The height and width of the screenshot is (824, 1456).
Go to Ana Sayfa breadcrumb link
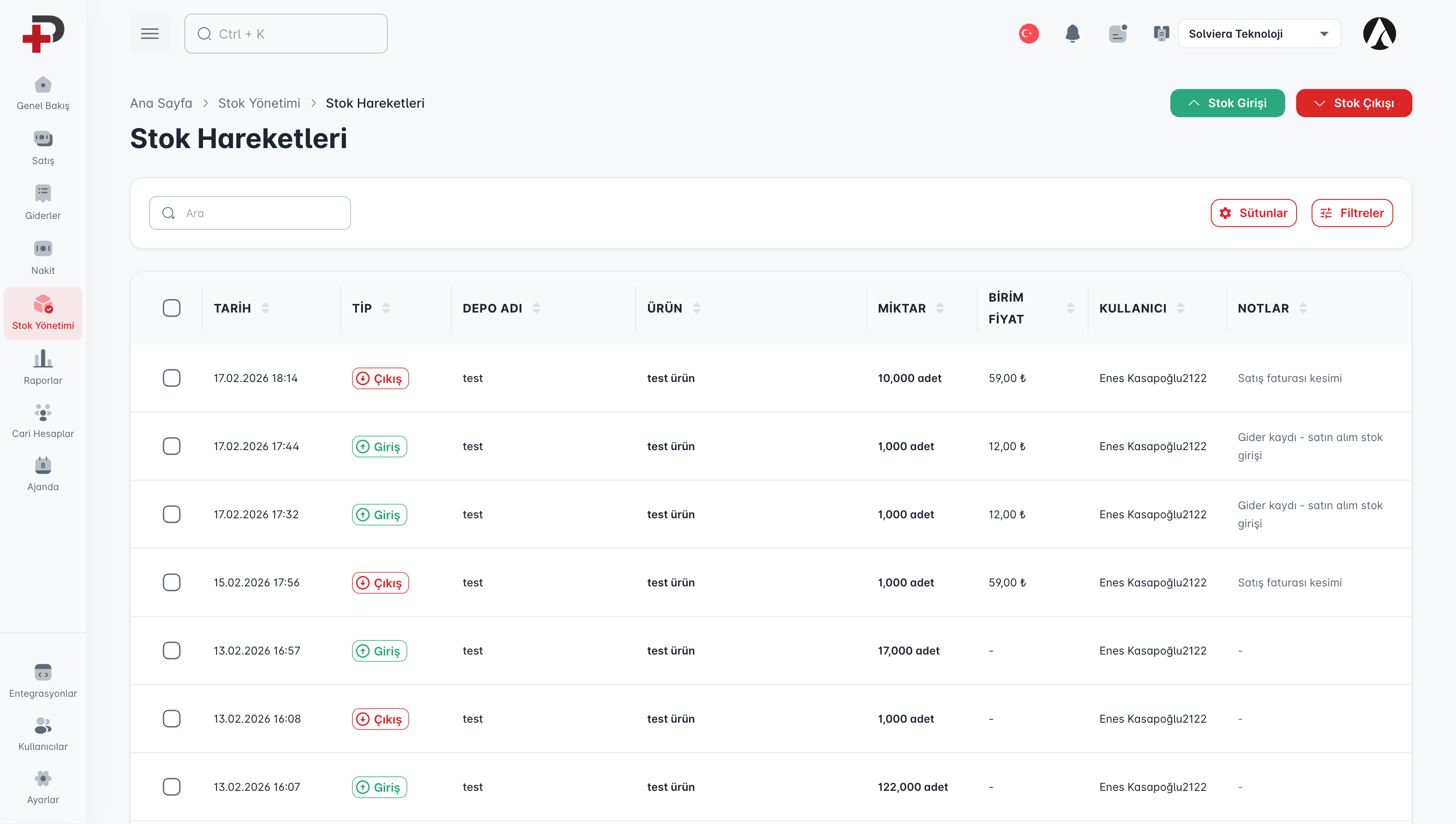[x=161, y=103]
